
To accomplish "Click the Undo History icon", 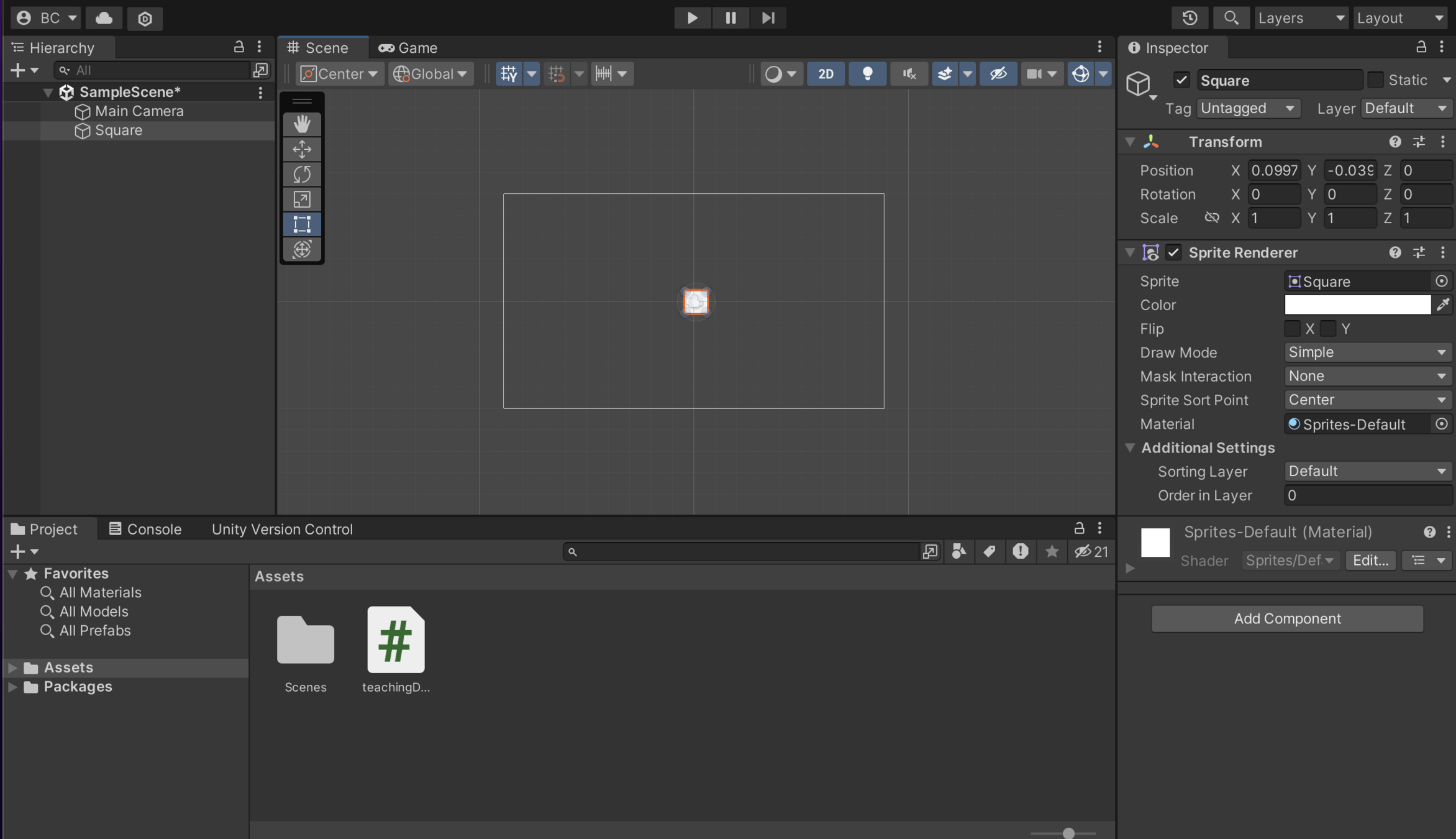I will [x=1190, y=17].
